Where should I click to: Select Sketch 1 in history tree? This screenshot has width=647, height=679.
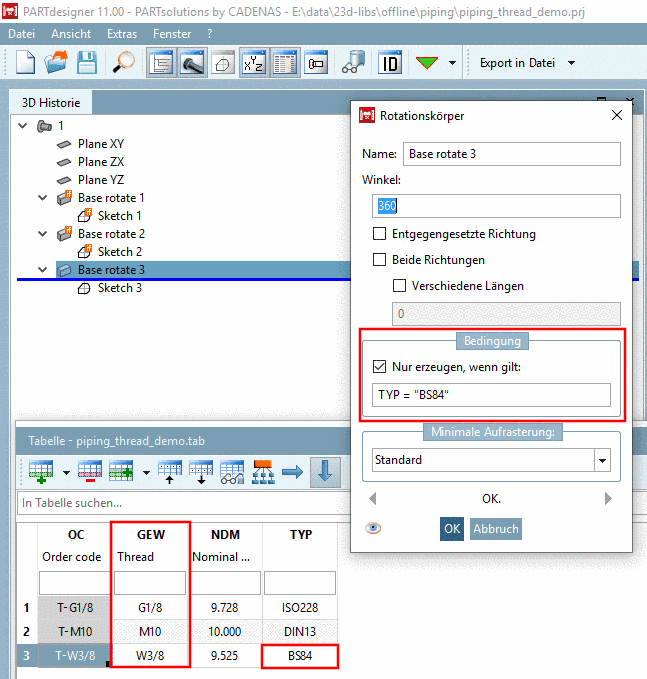pyautogui.click(x=120, y=216)
